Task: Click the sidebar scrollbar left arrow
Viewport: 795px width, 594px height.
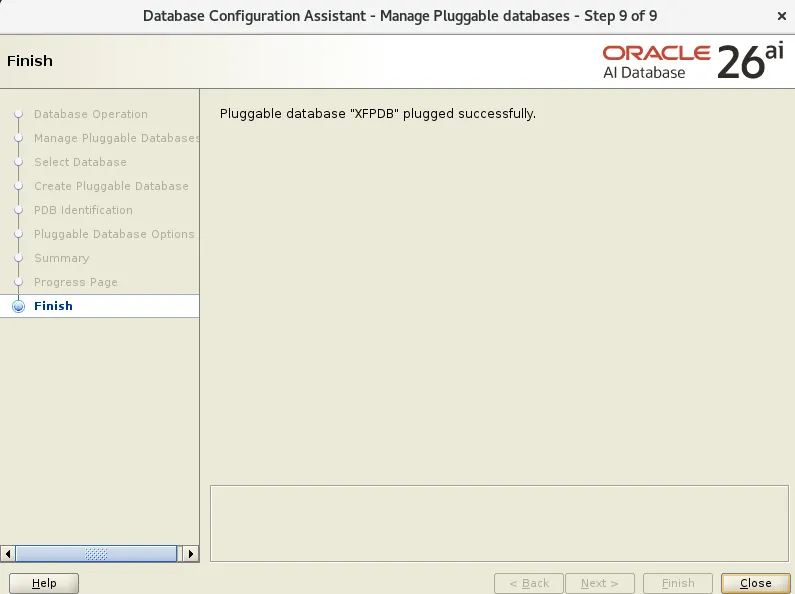Action: coord(8,553)
